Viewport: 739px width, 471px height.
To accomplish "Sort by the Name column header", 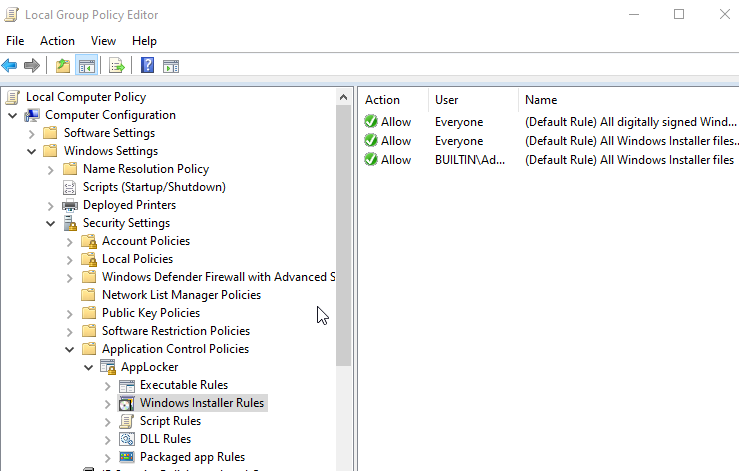I will point(629,100).
